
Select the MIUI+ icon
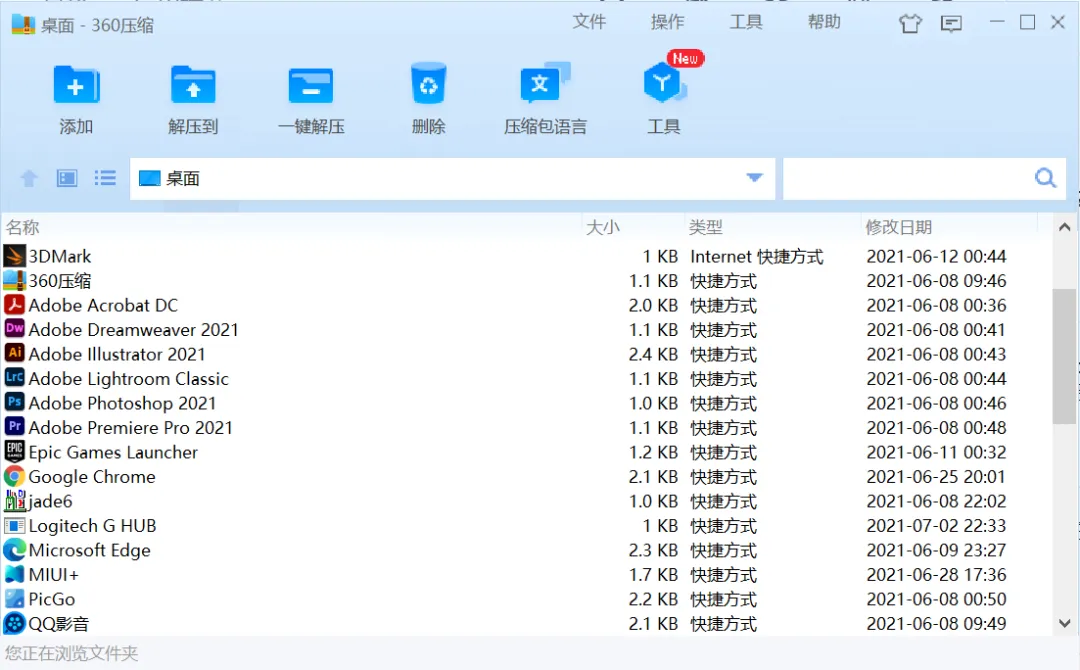tap(14, 574)
